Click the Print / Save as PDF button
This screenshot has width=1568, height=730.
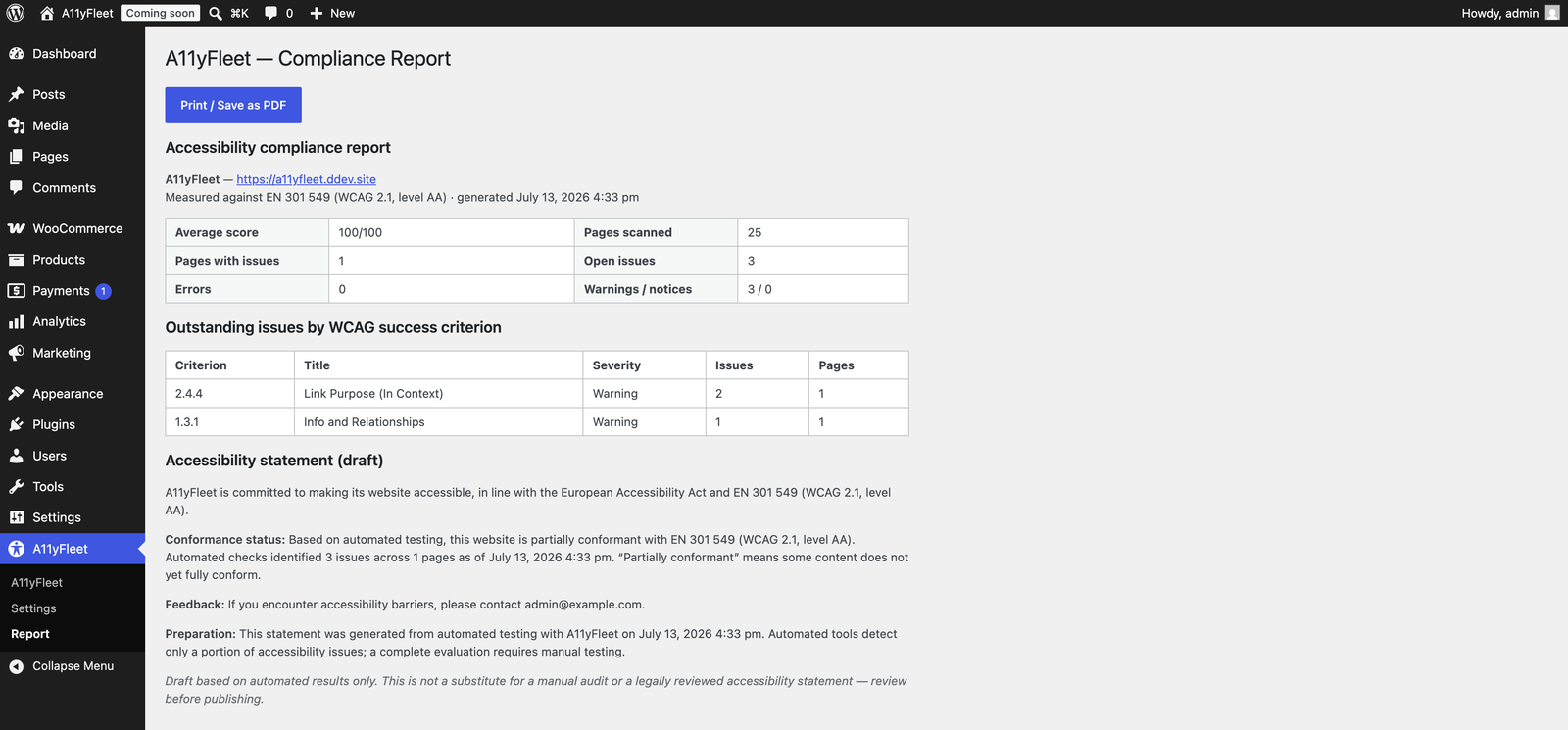[233, 105]
